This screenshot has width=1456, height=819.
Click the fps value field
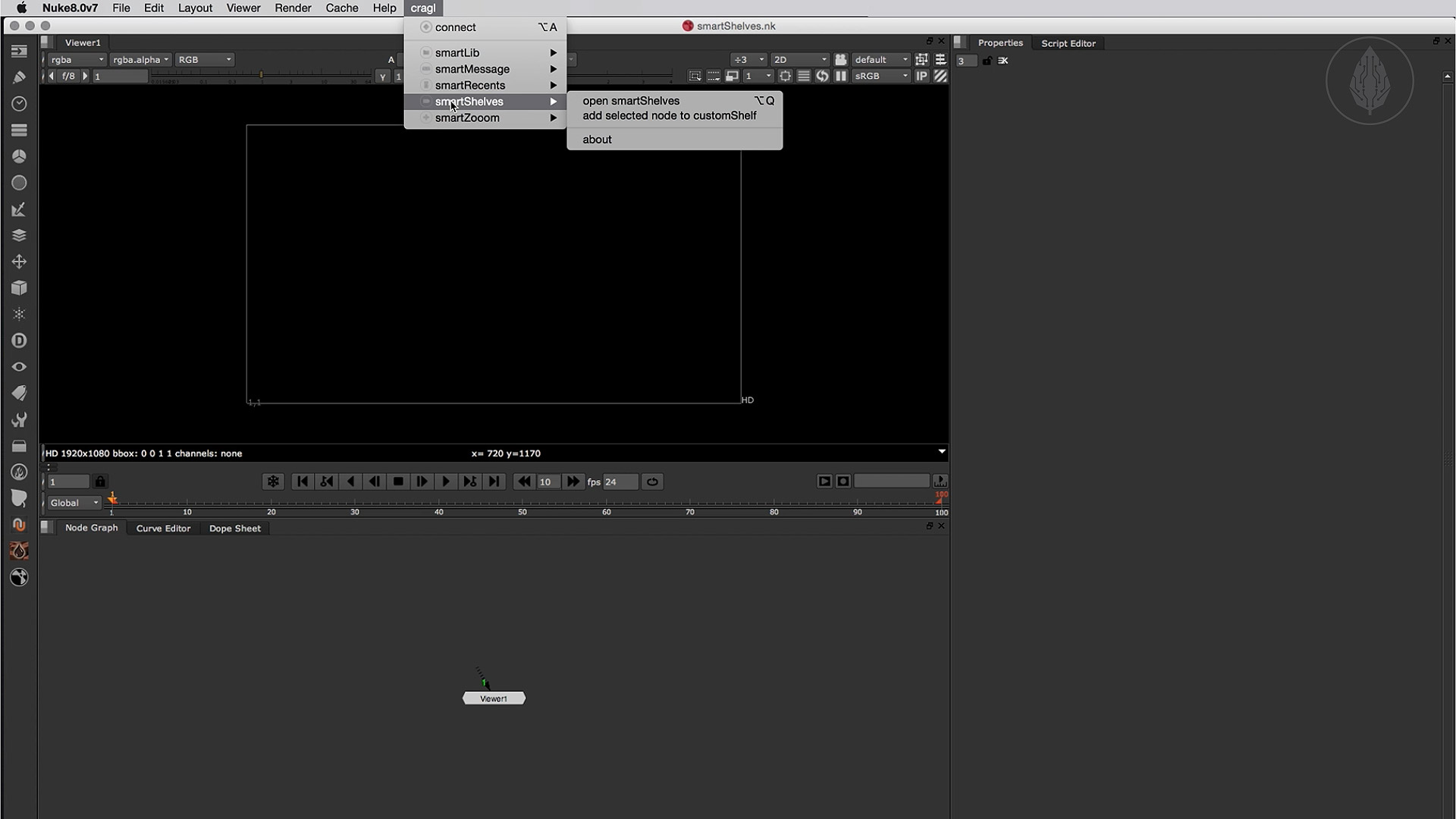pyautogui.click(x=620, y=482)
